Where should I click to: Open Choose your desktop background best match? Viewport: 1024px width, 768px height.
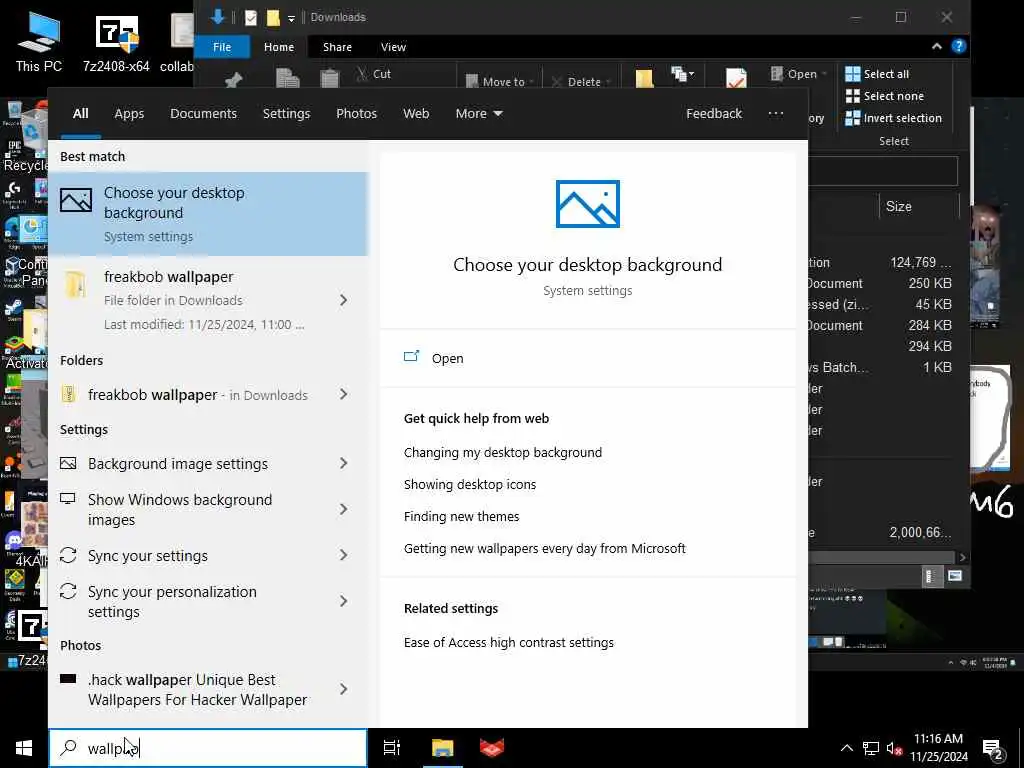pyautogui.click(x=208, y=214)
